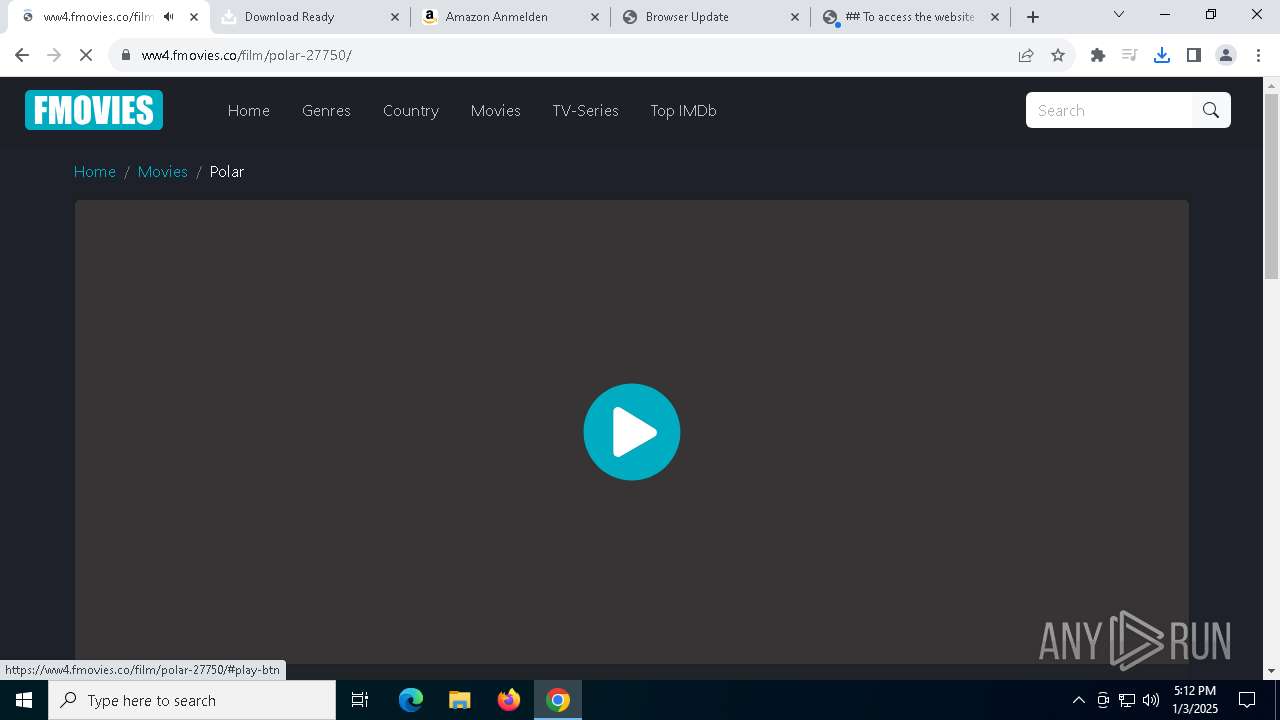Close the Amazon Anmelden tab
The height and width of the screenshot is (720, 1280).
(x=595, y=17)
